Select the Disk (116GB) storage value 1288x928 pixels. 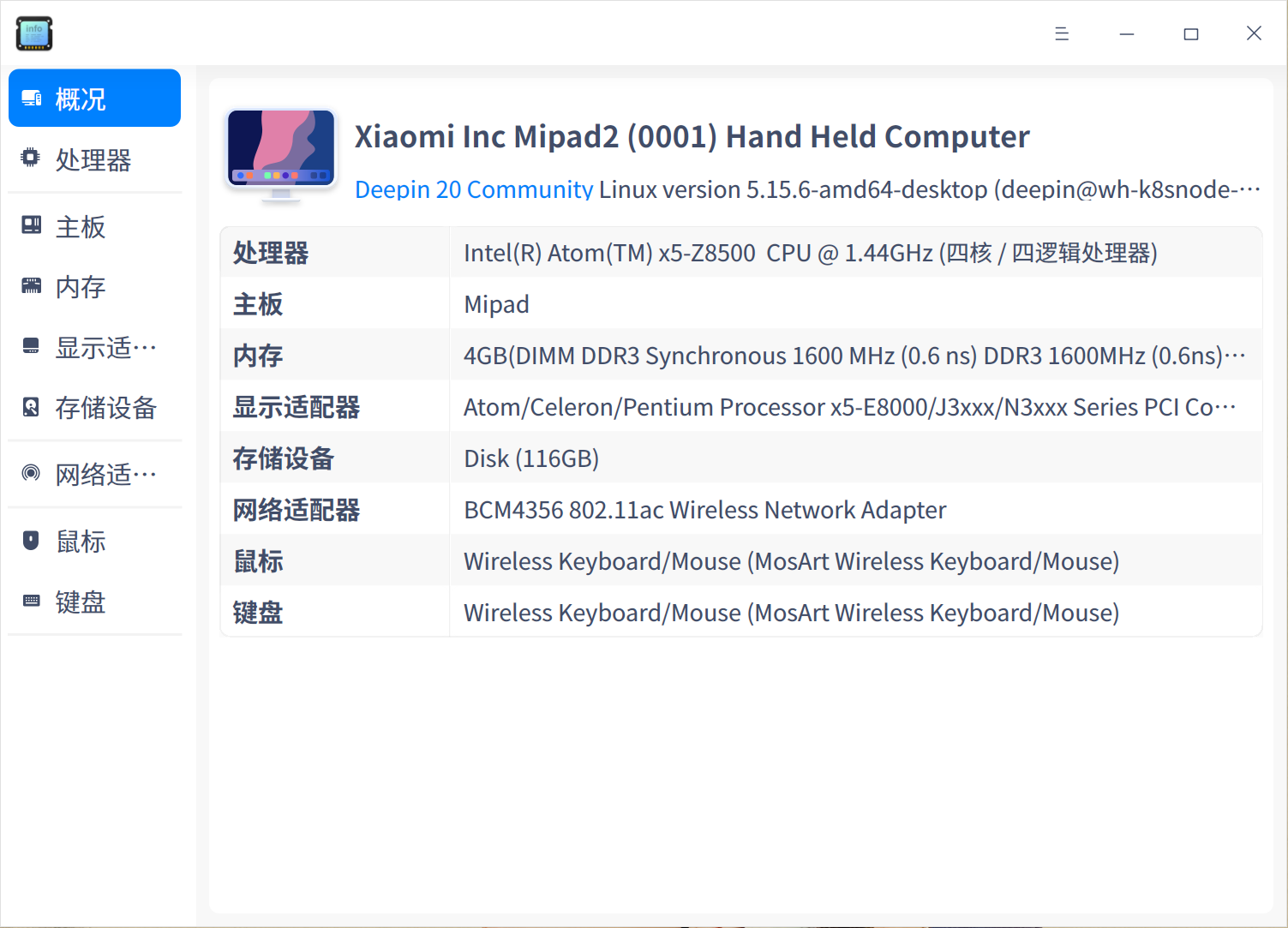[x=531, y=458]
